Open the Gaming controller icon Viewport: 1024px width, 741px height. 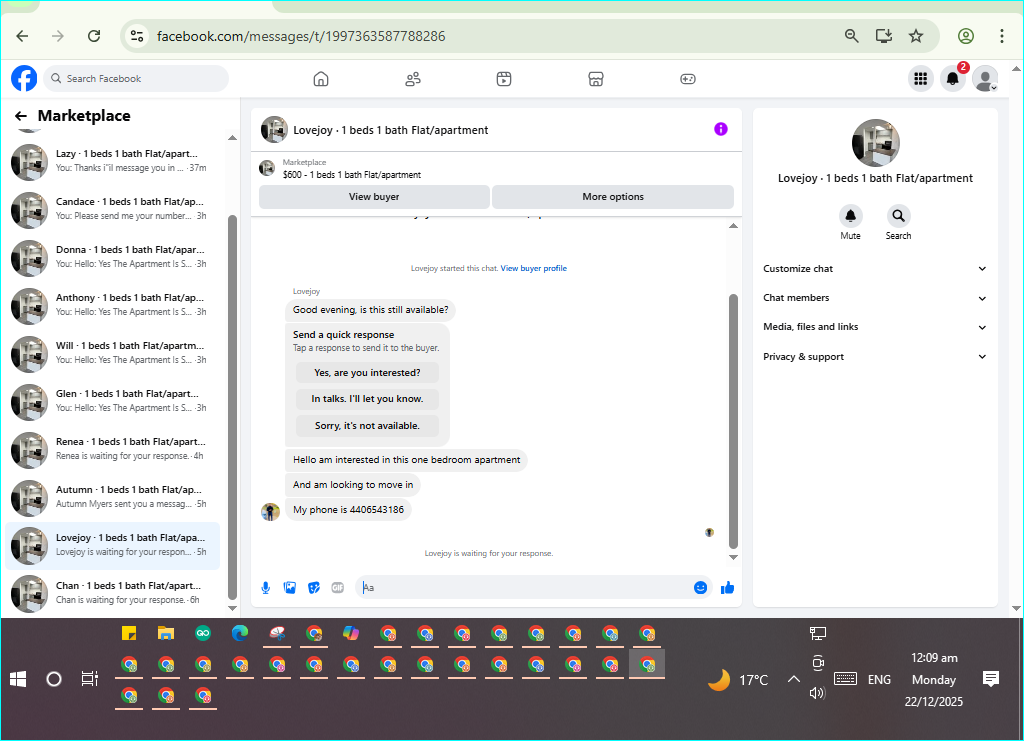688,79
